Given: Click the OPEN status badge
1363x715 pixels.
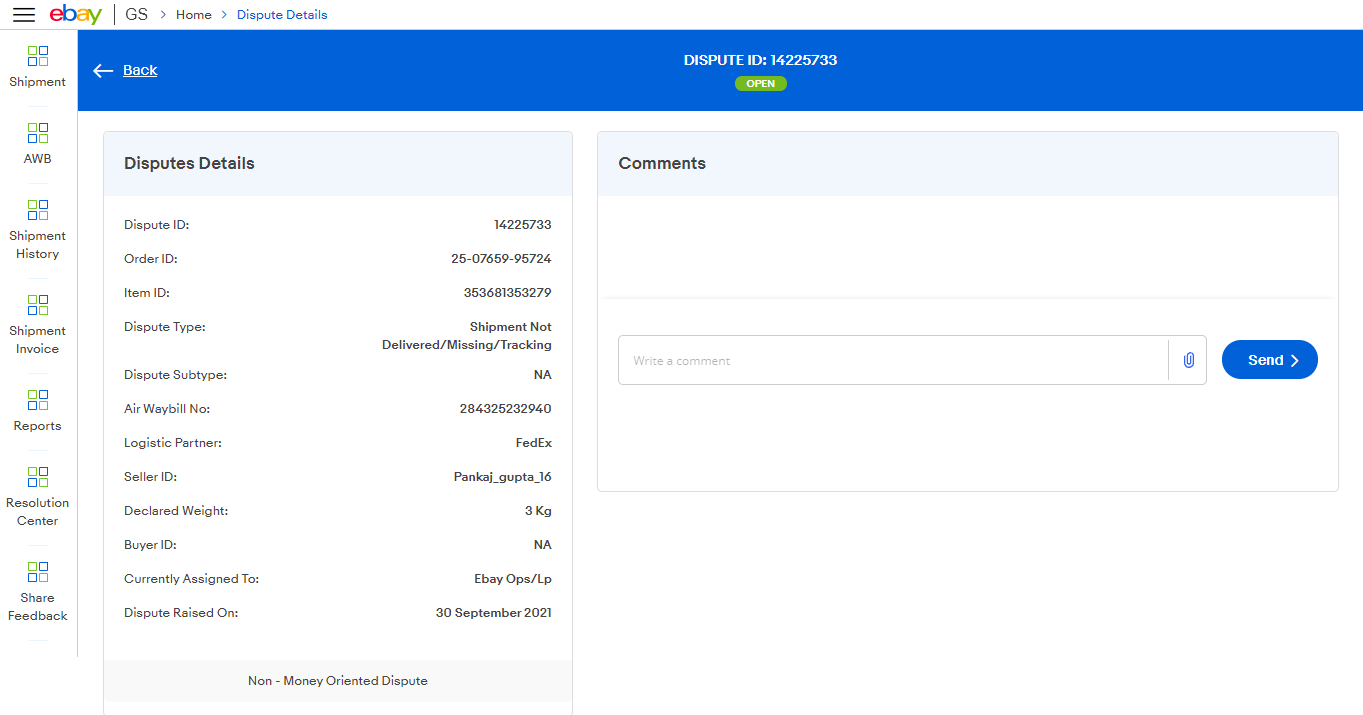Looking at the screenshot, I should [x=760, y=84].
